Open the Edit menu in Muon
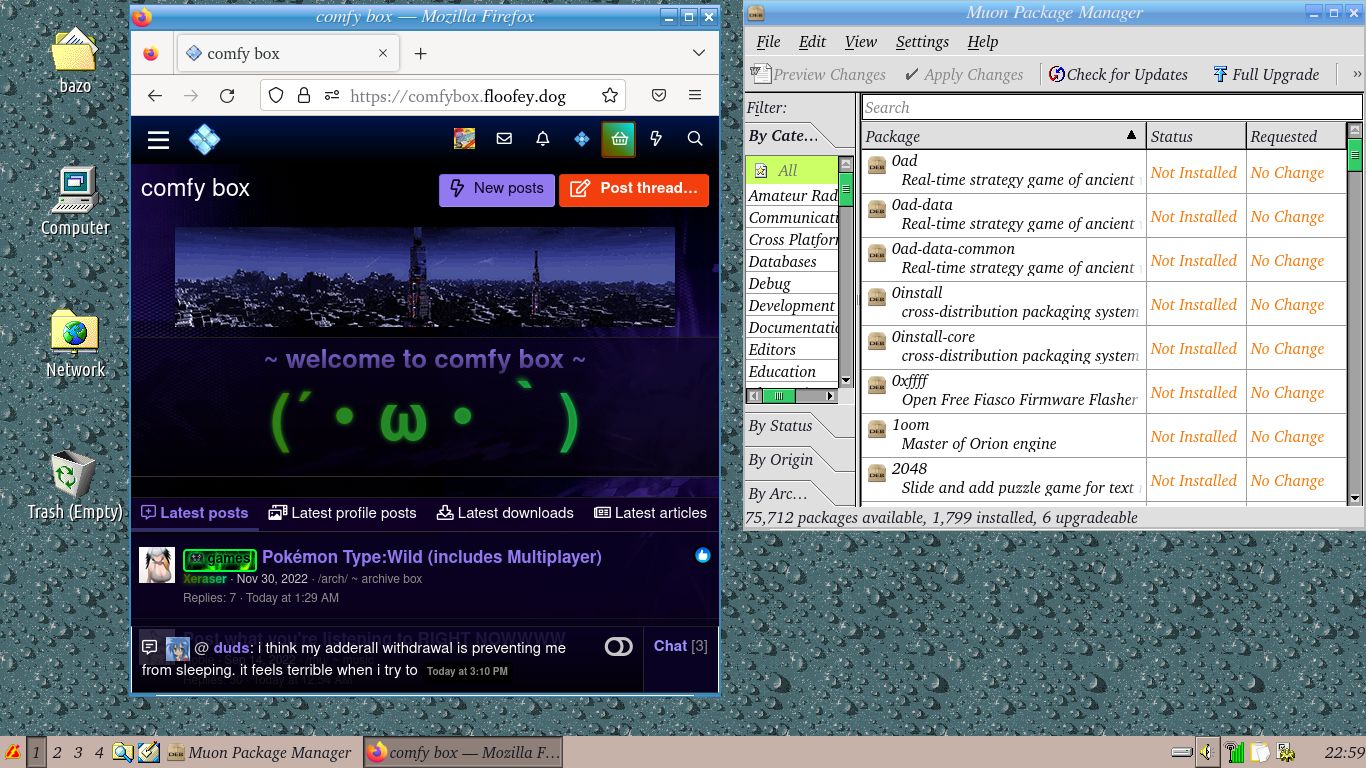 pos(812,42)
